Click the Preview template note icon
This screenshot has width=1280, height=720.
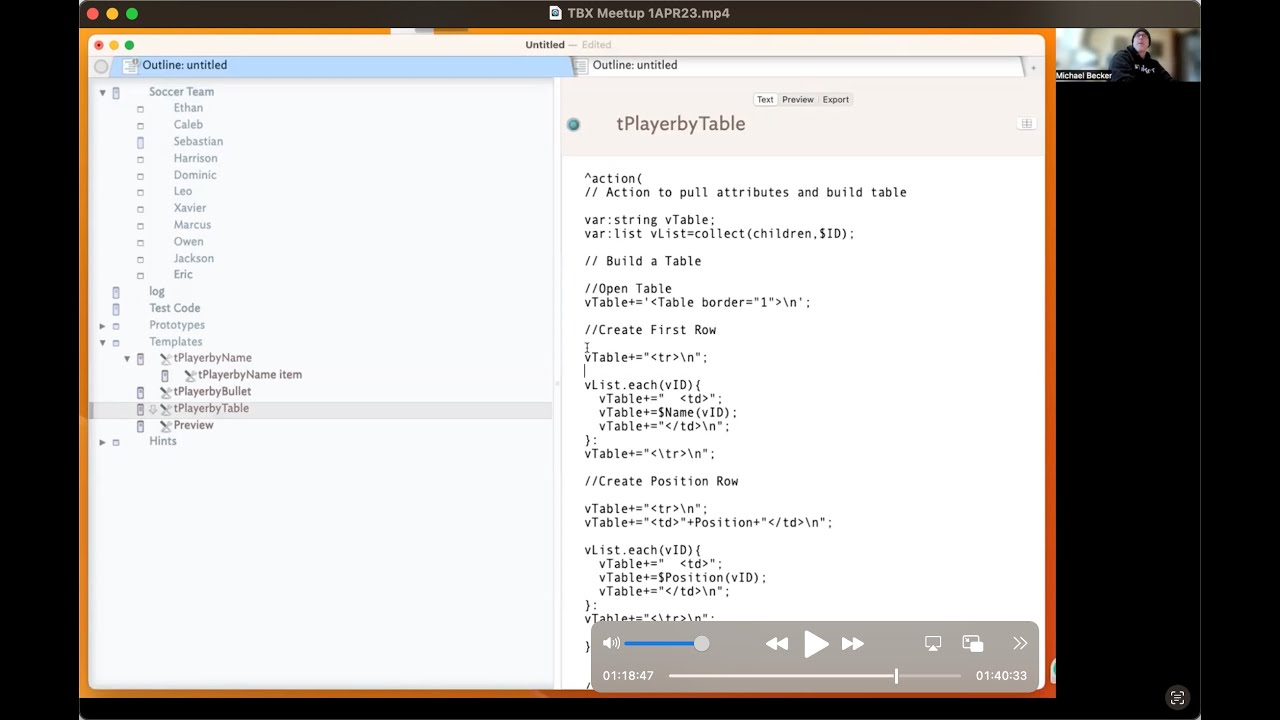[x=140, y=425]
